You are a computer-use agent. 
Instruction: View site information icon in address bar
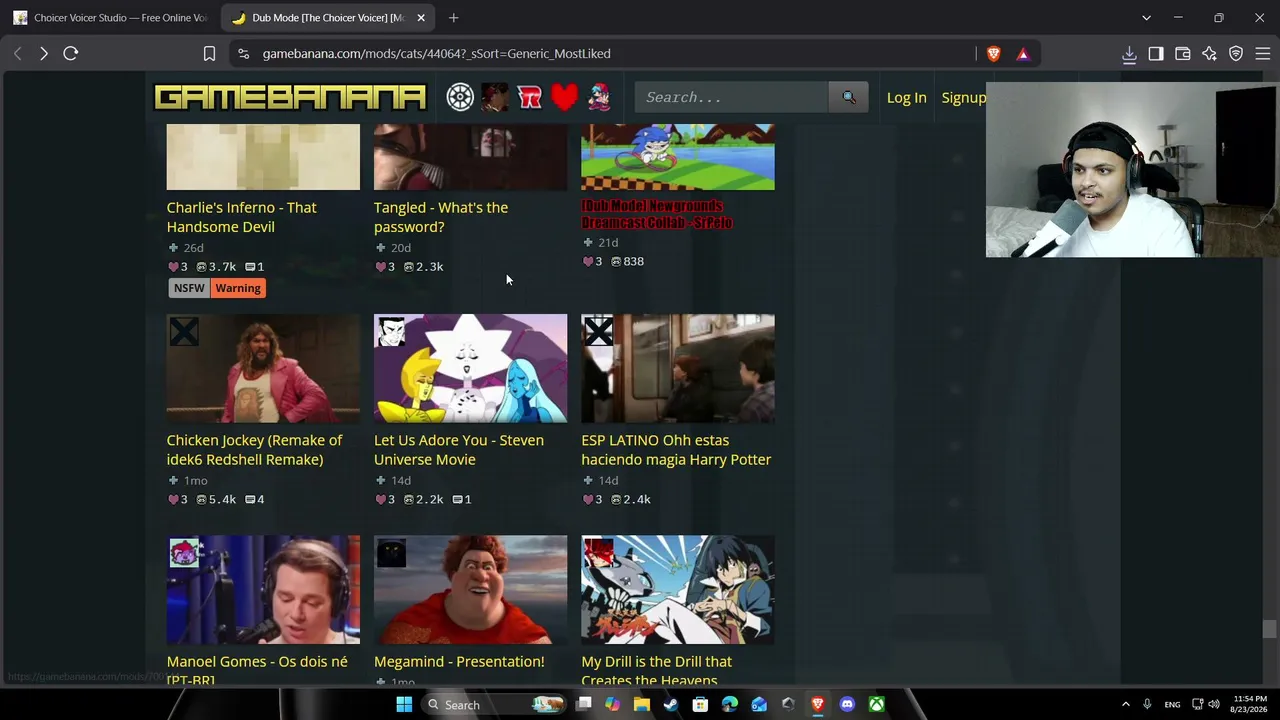pyautogui.click(x=243, y=53)
